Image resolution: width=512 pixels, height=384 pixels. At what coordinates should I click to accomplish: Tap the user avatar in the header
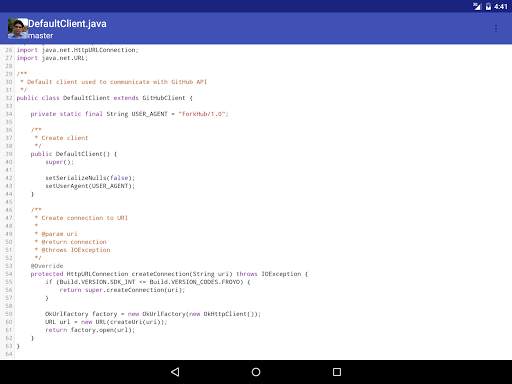tap(18, 28)
